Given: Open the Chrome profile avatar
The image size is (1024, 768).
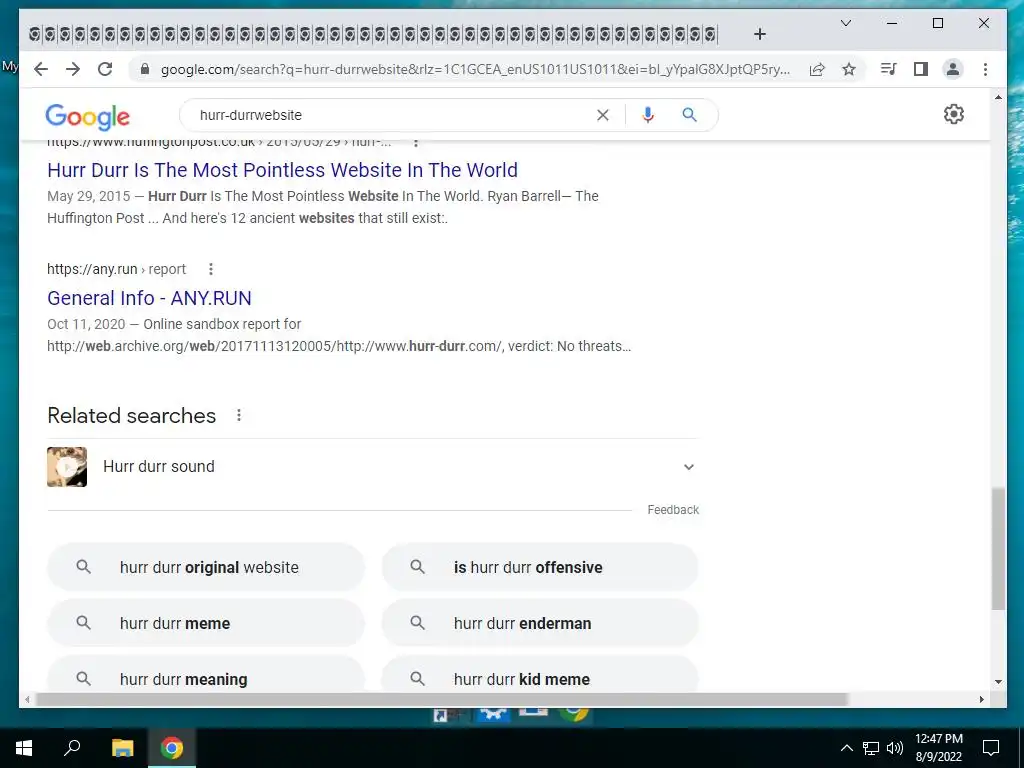Looking at the screenshot, I should (953, 69).
